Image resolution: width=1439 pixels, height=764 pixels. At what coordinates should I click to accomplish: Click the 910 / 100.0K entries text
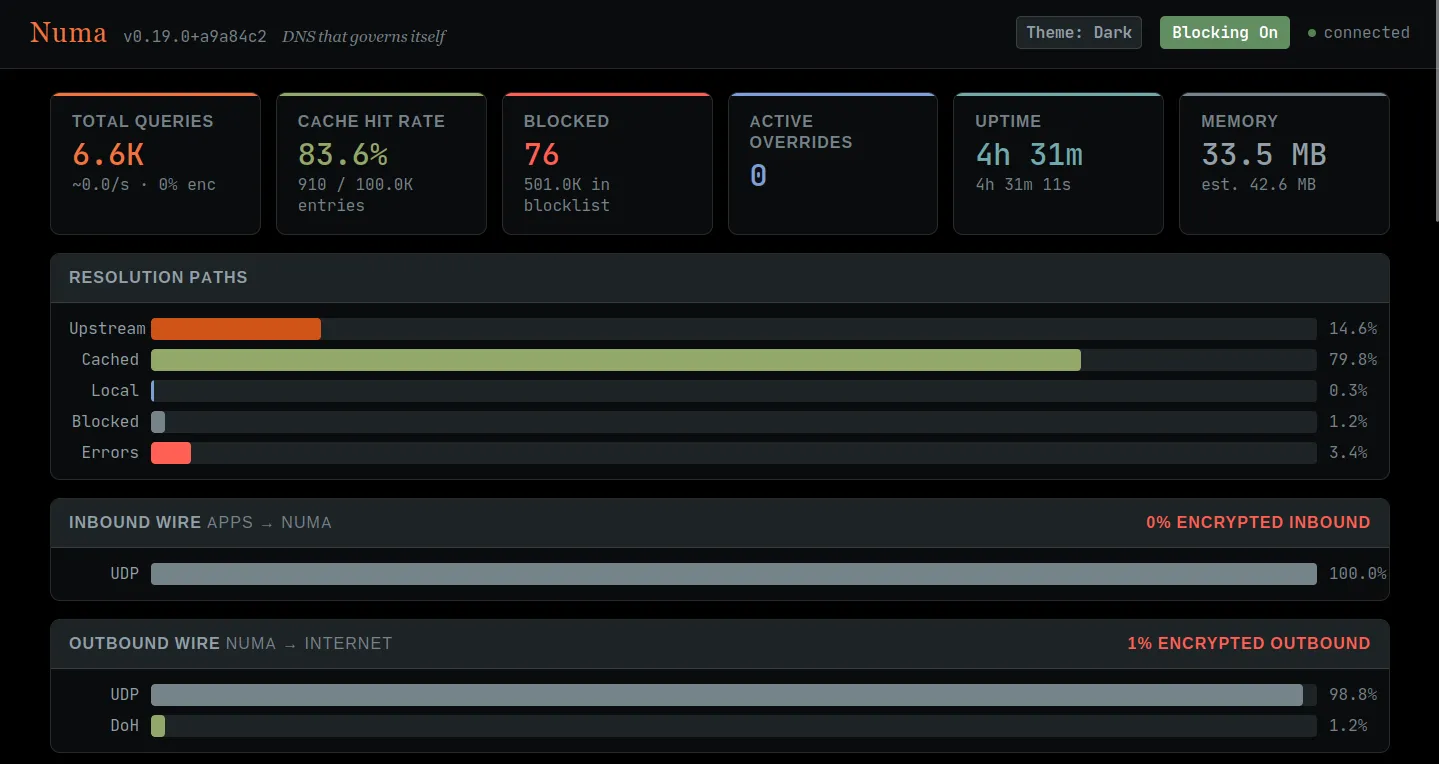click(x=355, y=195)
